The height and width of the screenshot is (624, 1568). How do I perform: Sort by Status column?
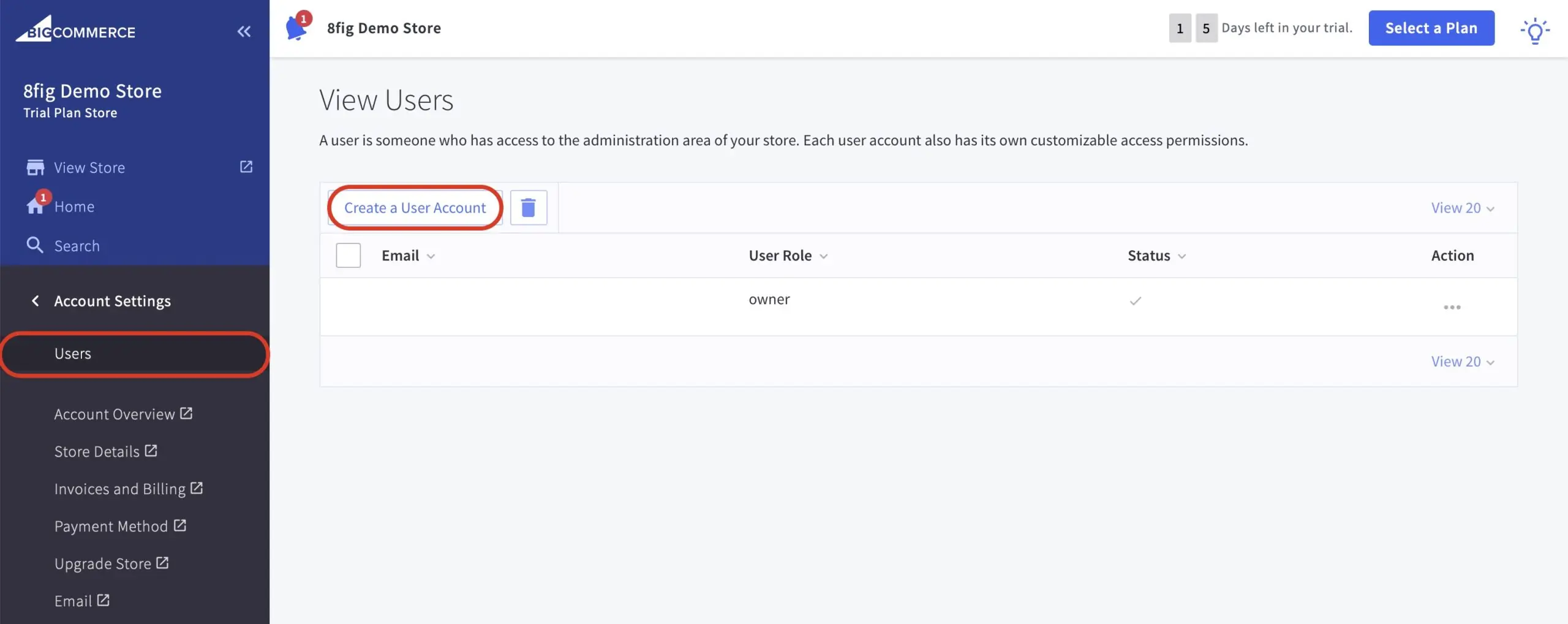(1156, 256)
